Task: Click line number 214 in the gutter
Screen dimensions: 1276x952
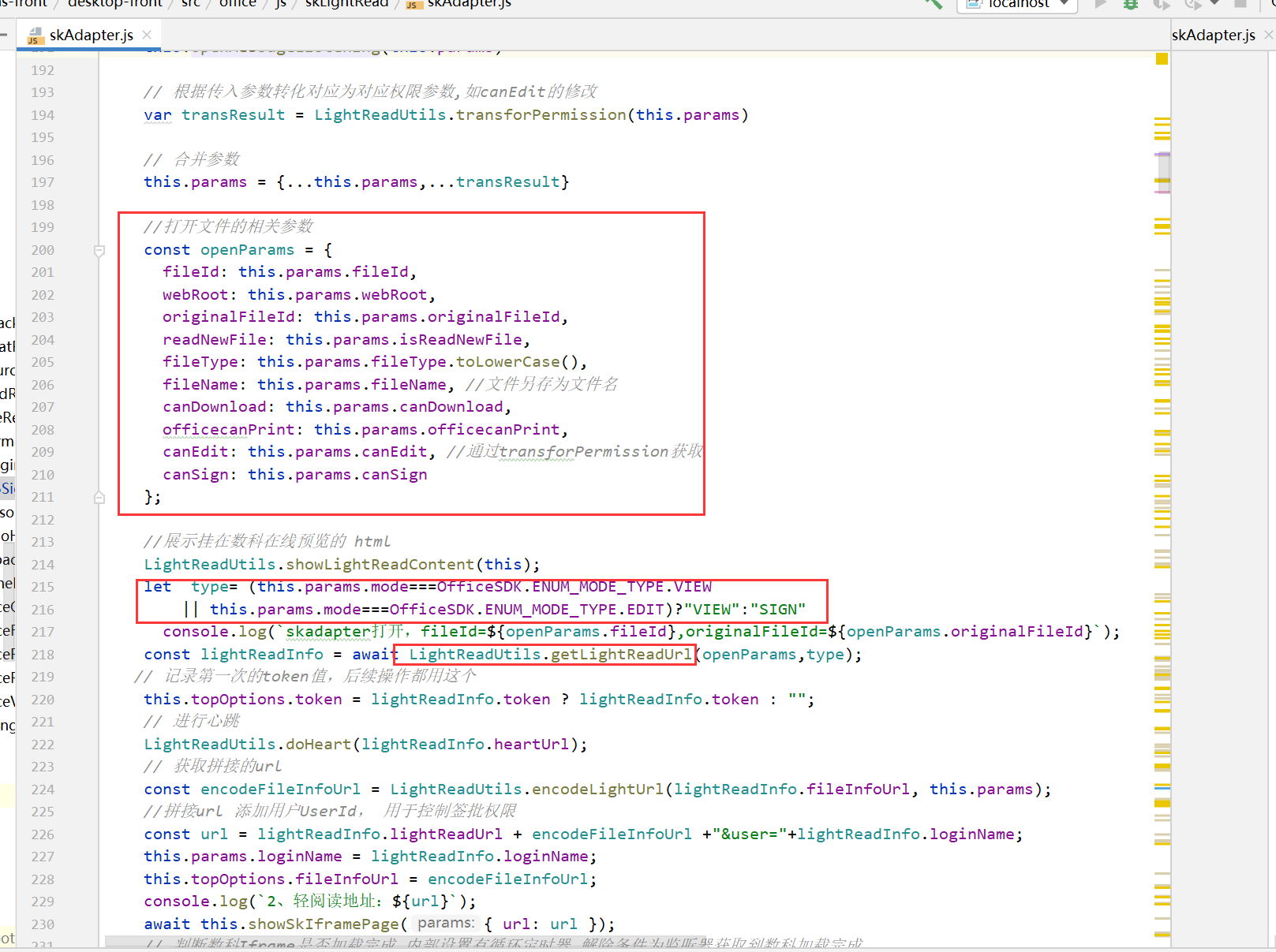Action: pyautogui.click(x=43, y=565)
